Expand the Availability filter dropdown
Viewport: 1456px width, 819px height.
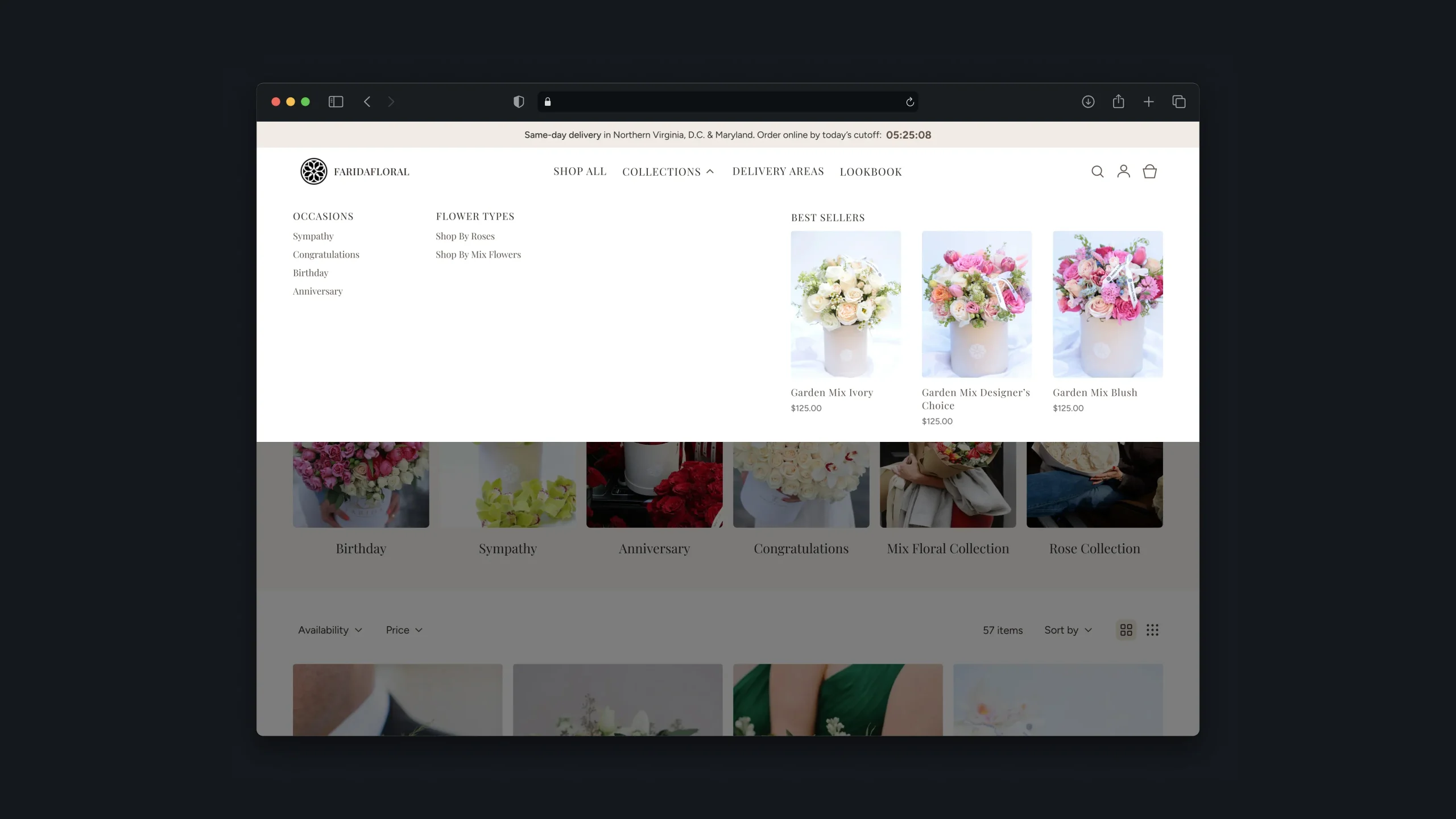(x=330, y=630)
